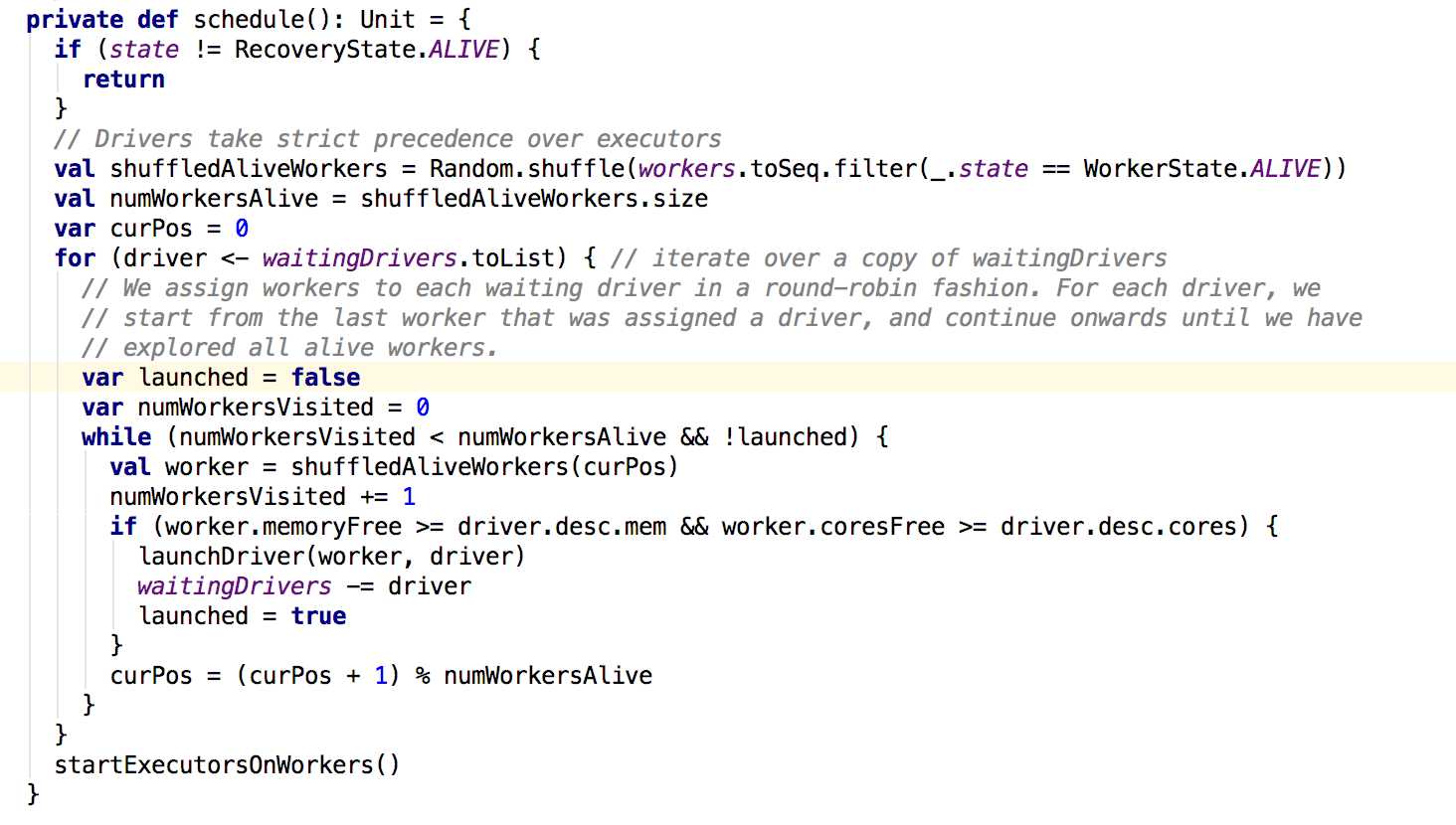Screen dimensions: 1456x825
Task: Click "shuffledAliveWorkers" in its val declaration
Action: coord(249,169)
